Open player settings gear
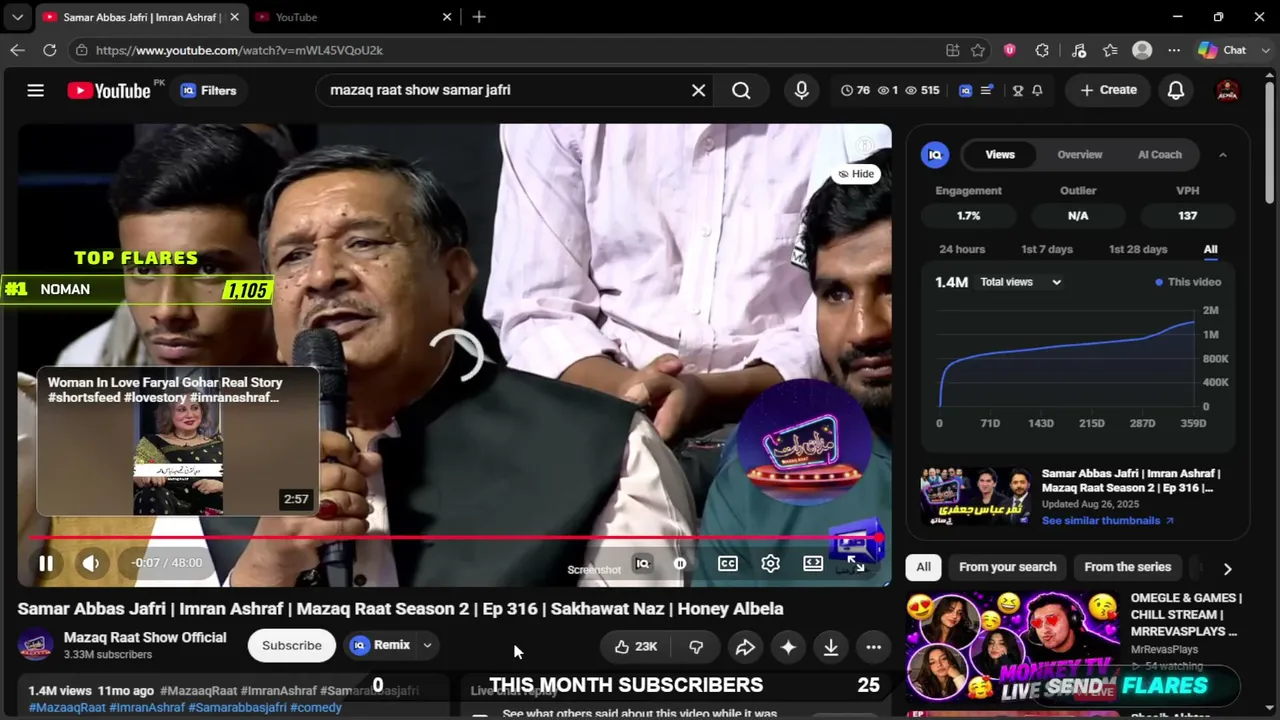1280x720 pixels. click(x=770, y=563)
